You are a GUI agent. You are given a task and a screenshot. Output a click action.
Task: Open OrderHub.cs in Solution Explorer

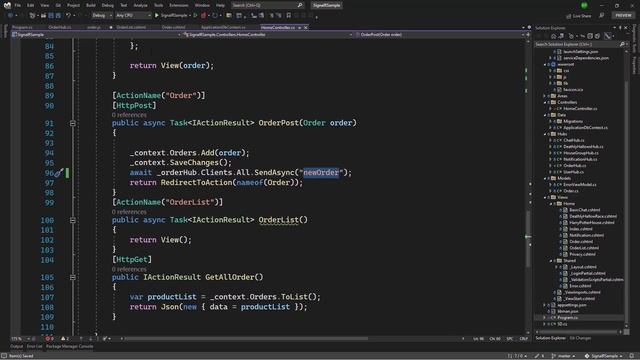coord(575,166)
